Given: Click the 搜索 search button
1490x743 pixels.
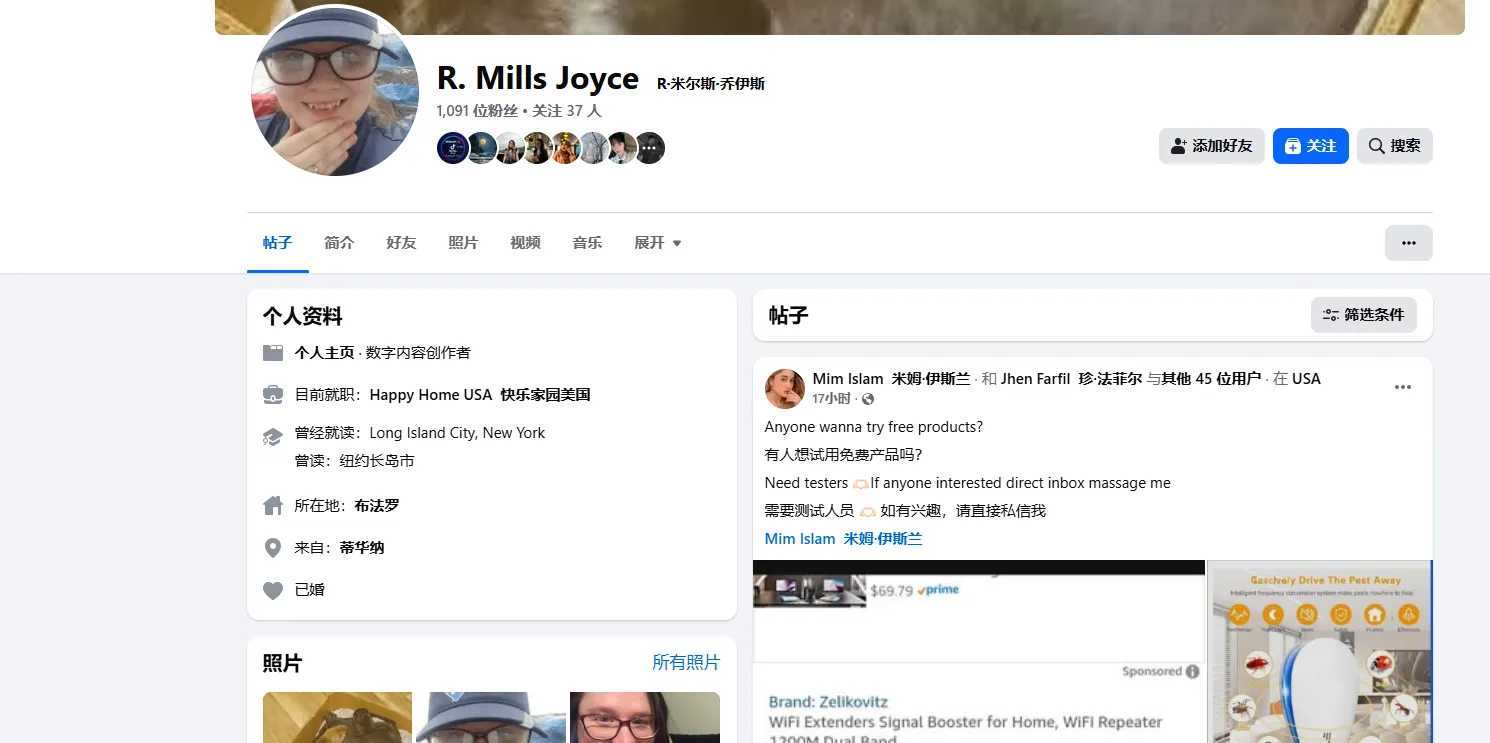Looking at the screenshot, I should tap(1394, 146).
